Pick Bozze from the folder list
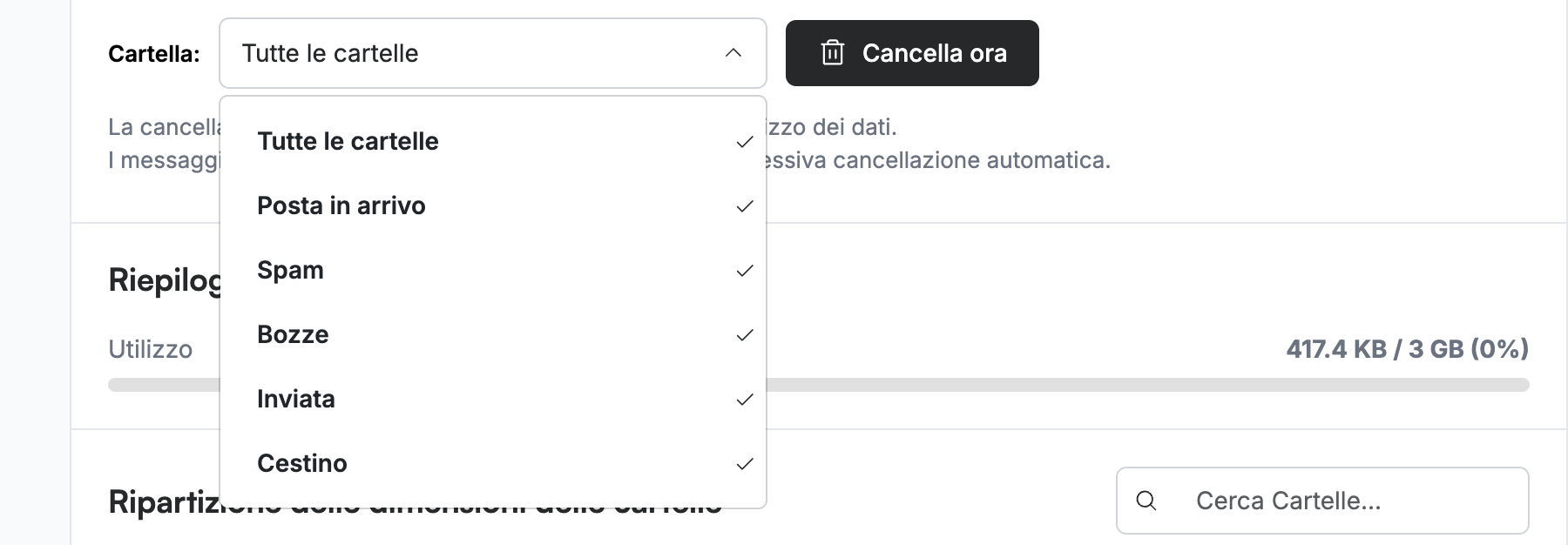This screenshot has width=1568, height=545. pos(493,335)
